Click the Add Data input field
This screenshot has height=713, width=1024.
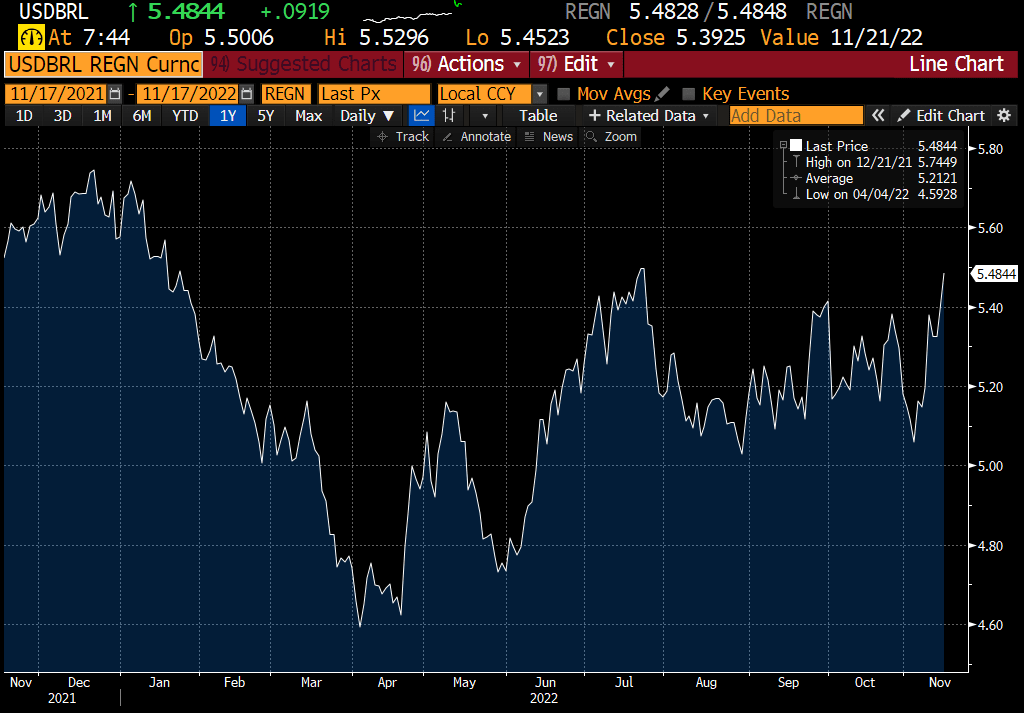(x=795, y=116)
